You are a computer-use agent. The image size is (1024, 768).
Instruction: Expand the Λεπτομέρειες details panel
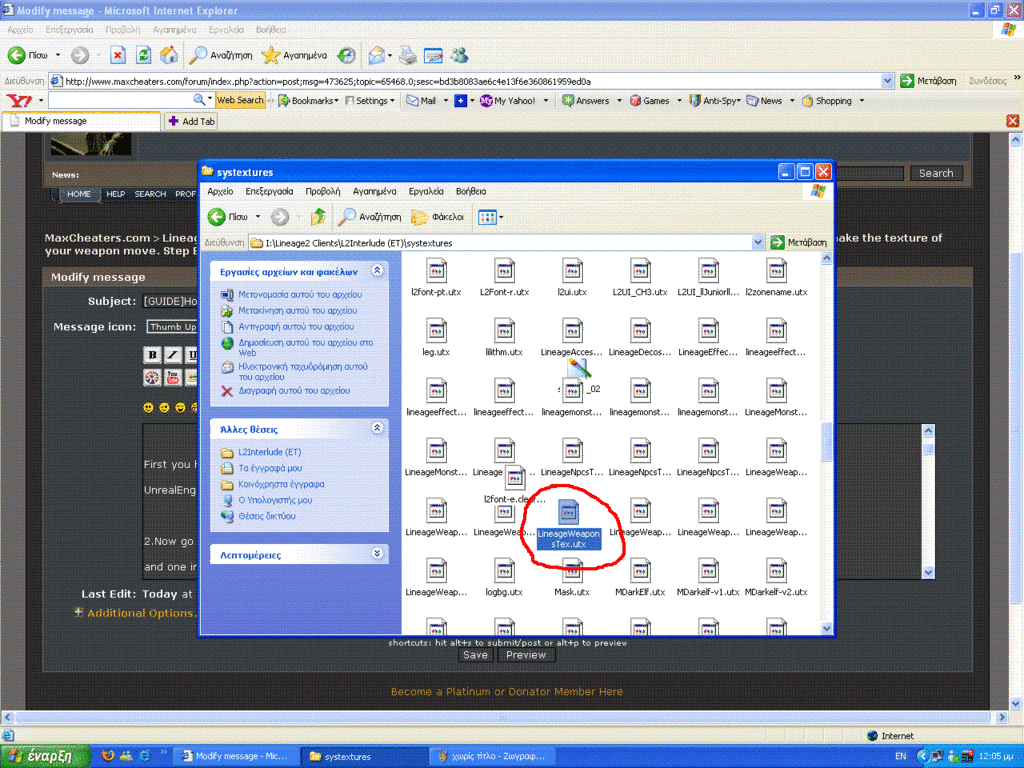click(x=377, y=553)
